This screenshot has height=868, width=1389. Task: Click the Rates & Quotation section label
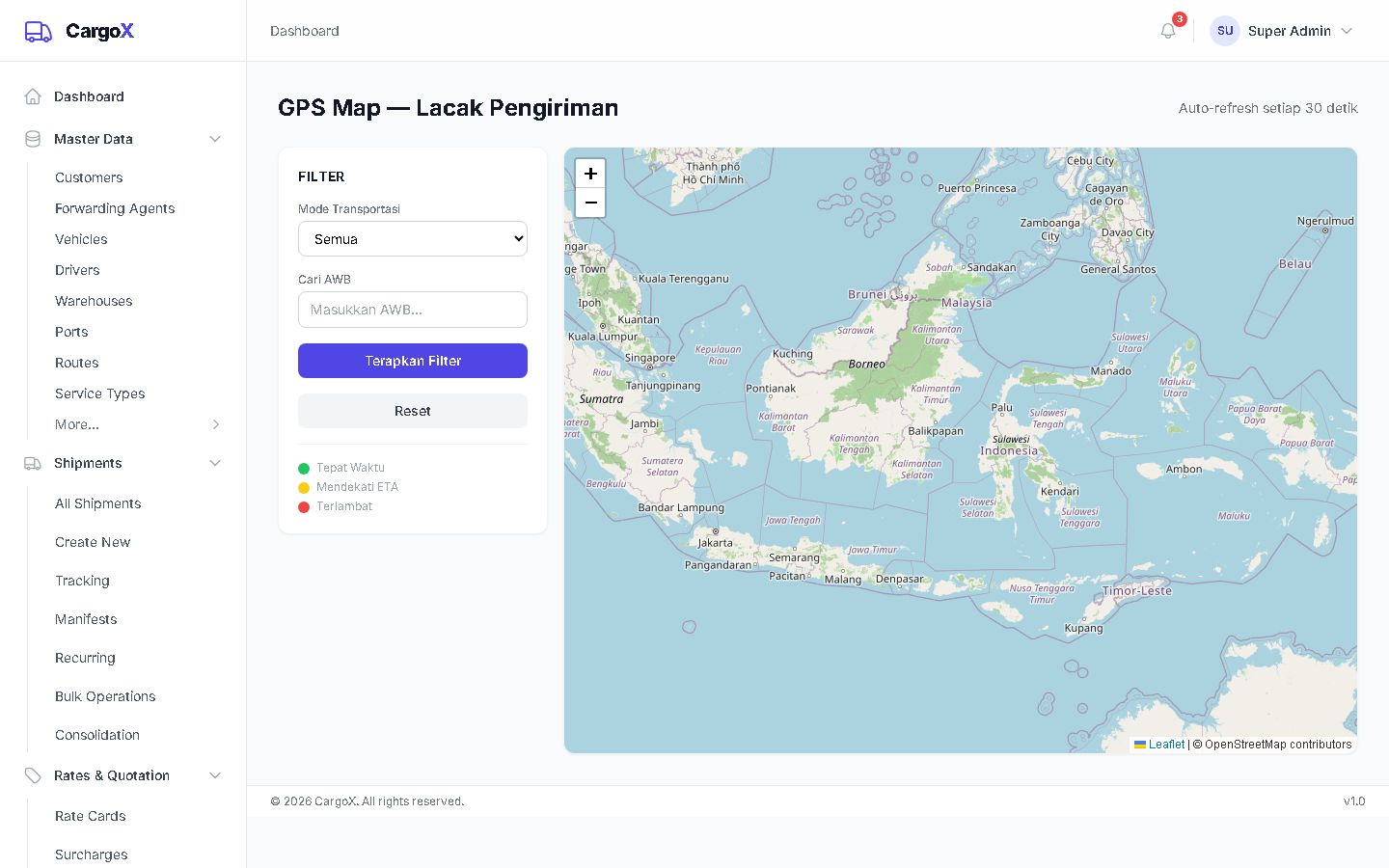tap(112, 775)
